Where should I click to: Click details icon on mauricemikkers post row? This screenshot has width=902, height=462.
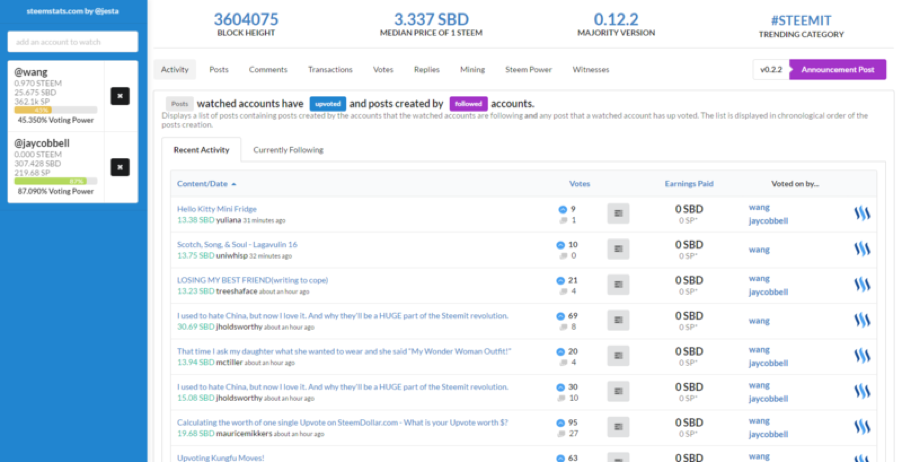618,427
